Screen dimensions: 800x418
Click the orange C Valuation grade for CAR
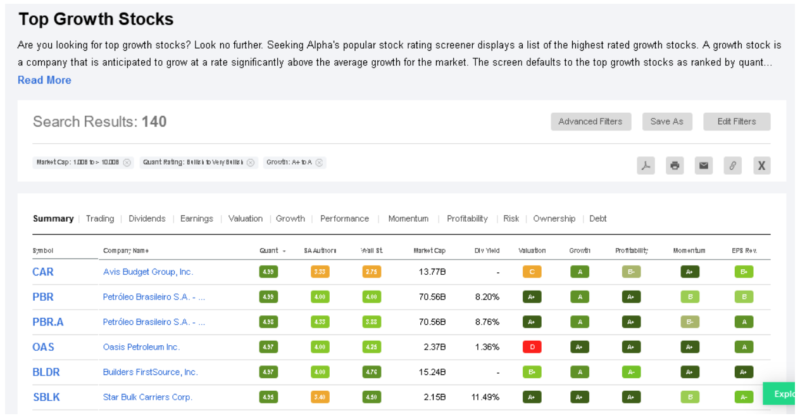(532, 272)
